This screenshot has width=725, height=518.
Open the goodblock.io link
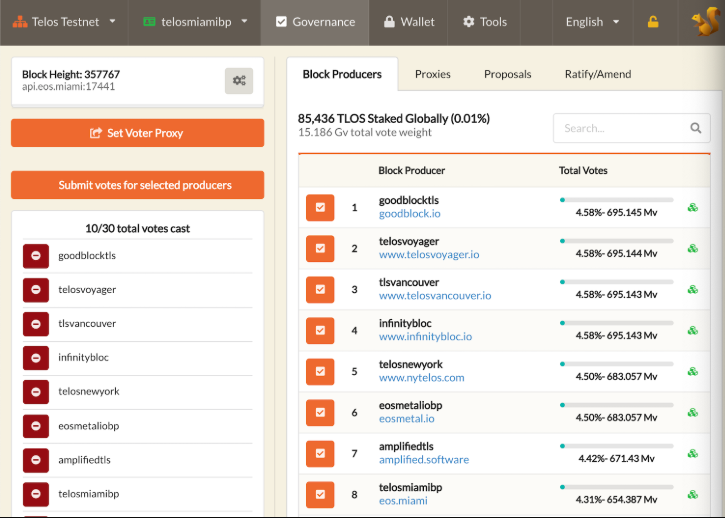(410, 214)
